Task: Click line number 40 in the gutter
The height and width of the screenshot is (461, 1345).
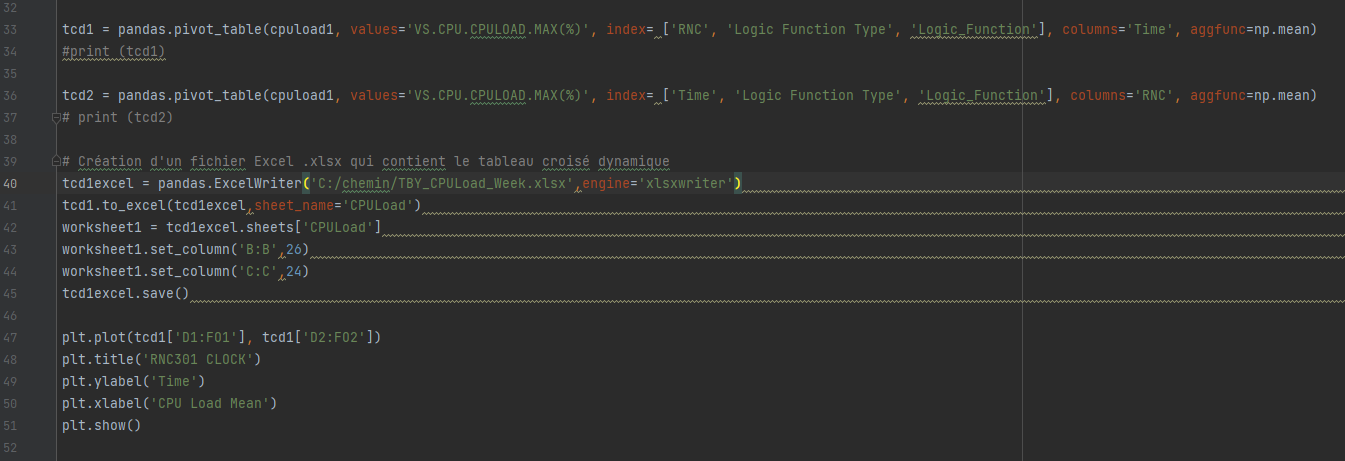Action: [x=10, y=183]
